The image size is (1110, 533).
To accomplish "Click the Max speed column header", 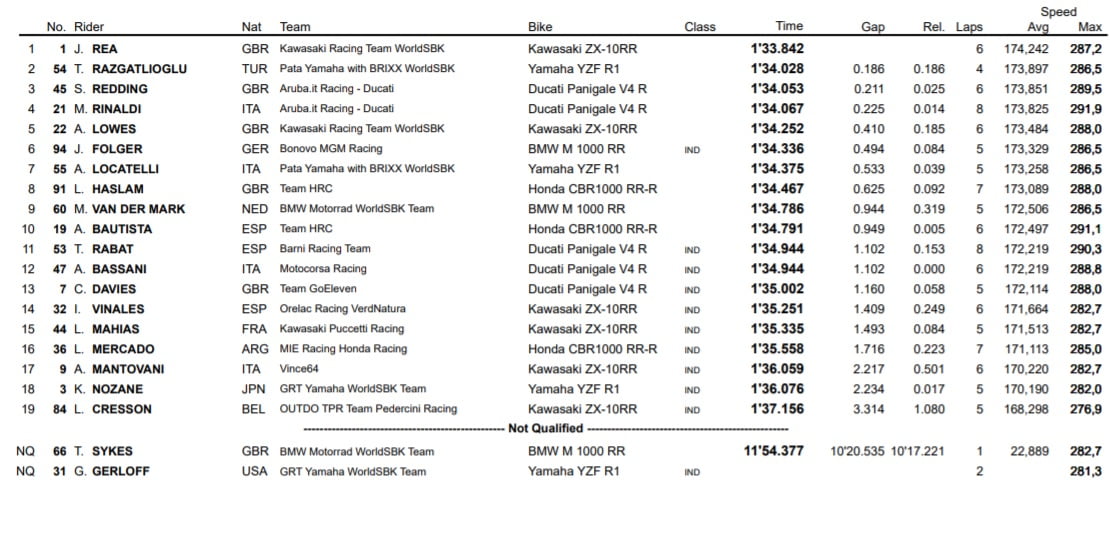I will (1089, 27).
